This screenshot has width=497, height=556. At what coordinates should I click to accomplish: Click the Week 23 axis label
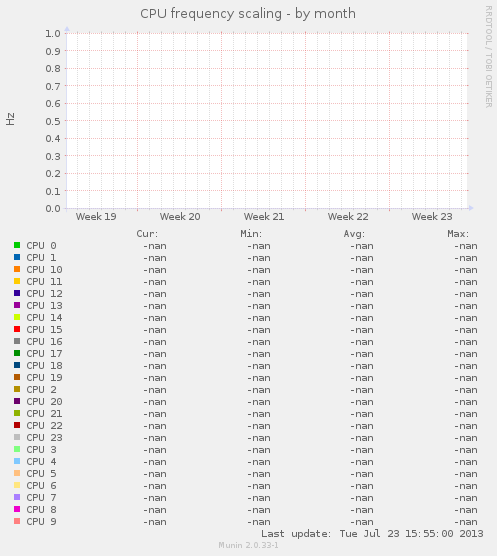click(x=432, y=217)
